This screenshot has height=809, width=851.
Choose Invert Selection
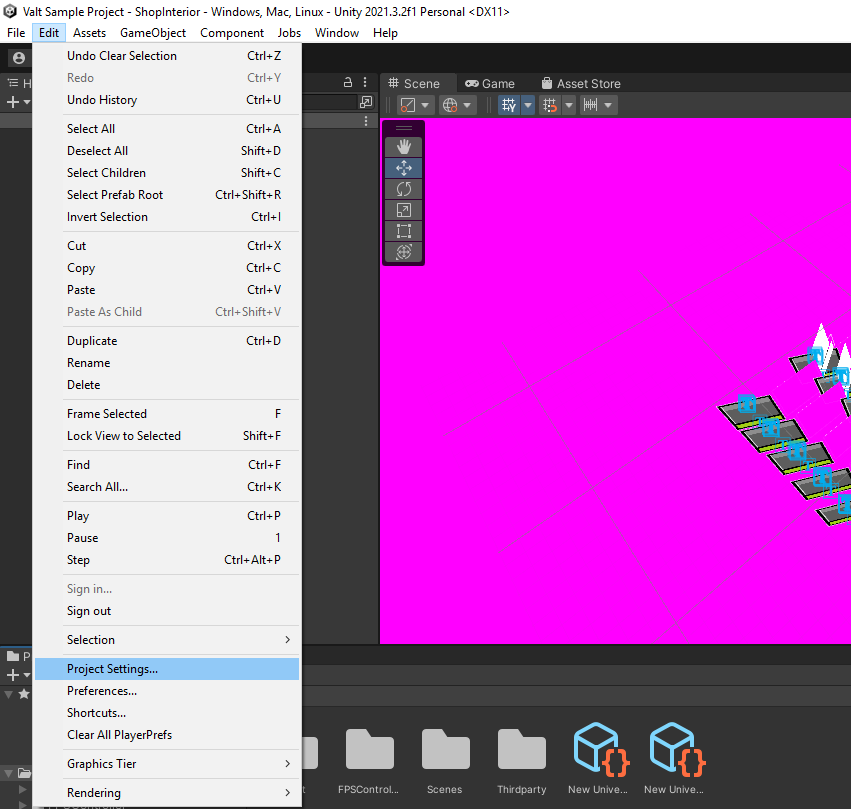pyautogui.click(x=167, y=216)
